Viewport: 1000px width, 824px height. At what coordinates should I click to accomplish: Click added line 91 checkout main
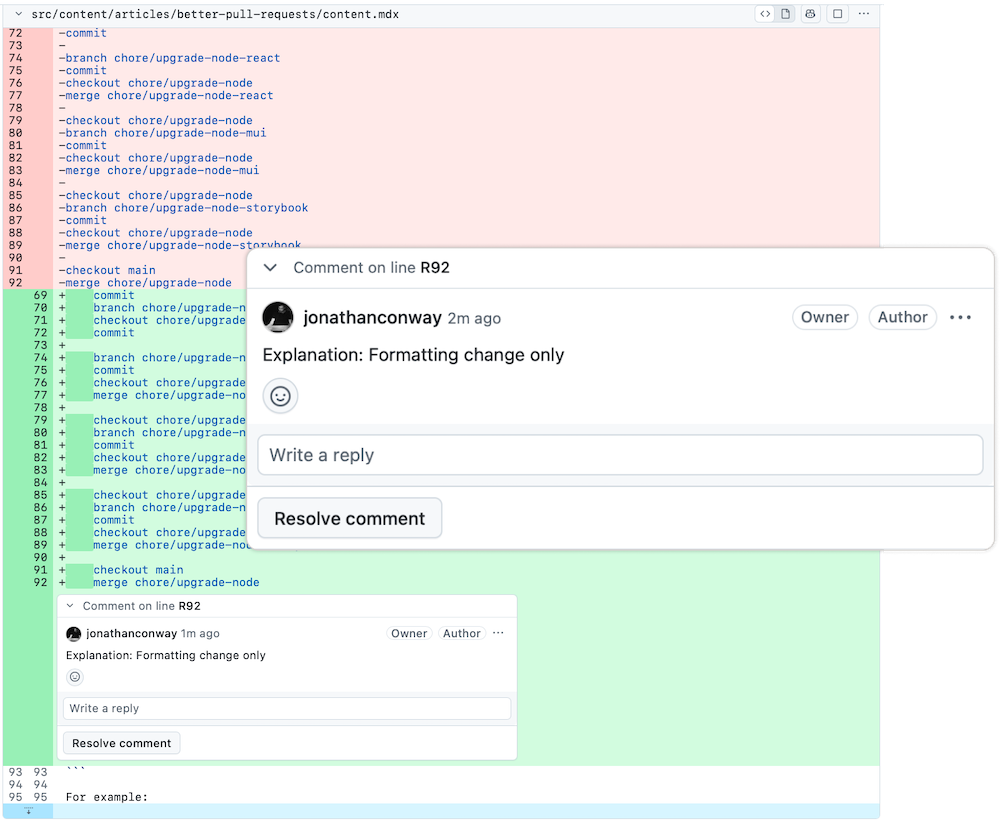point(138,570)
